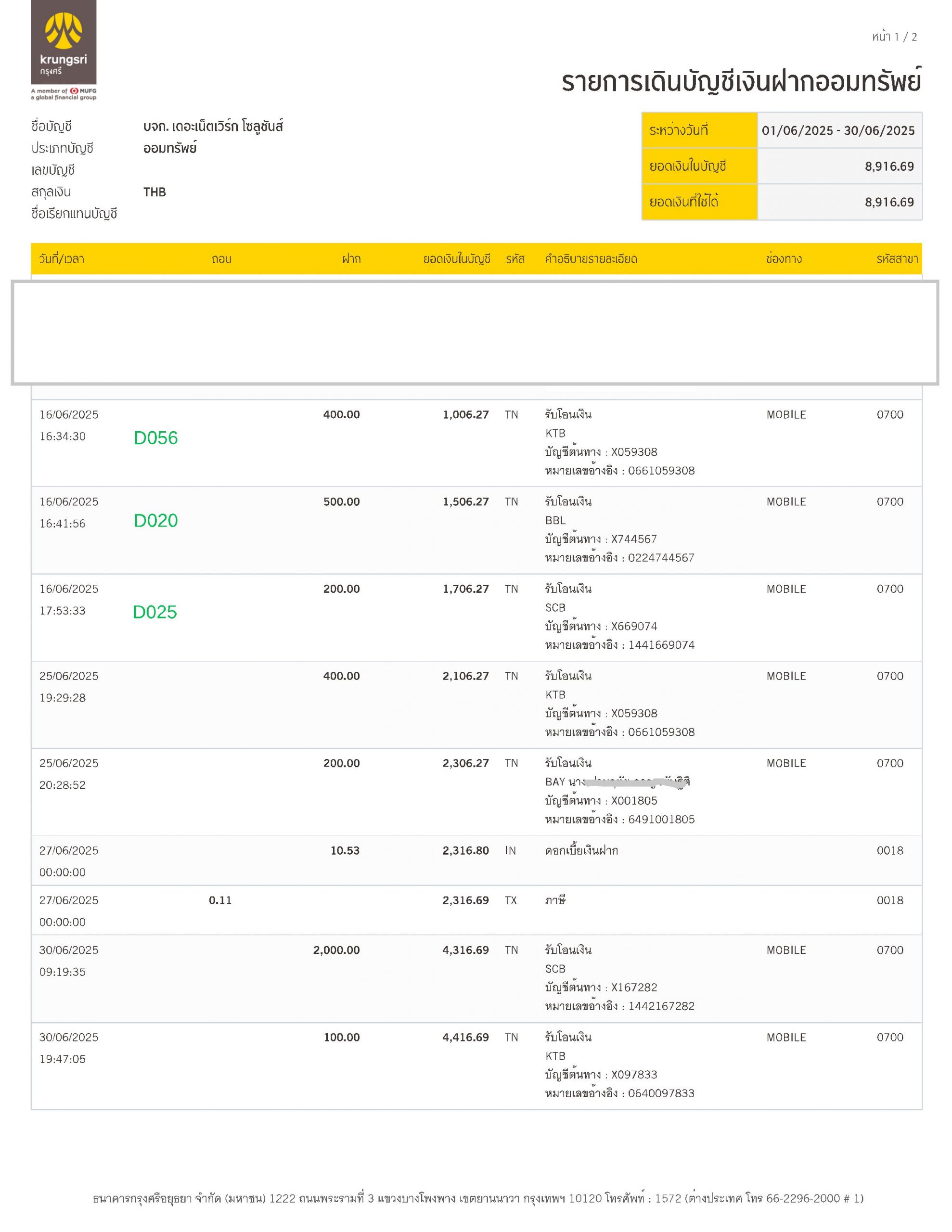Click the bank address footer text

coord(478,1198)
